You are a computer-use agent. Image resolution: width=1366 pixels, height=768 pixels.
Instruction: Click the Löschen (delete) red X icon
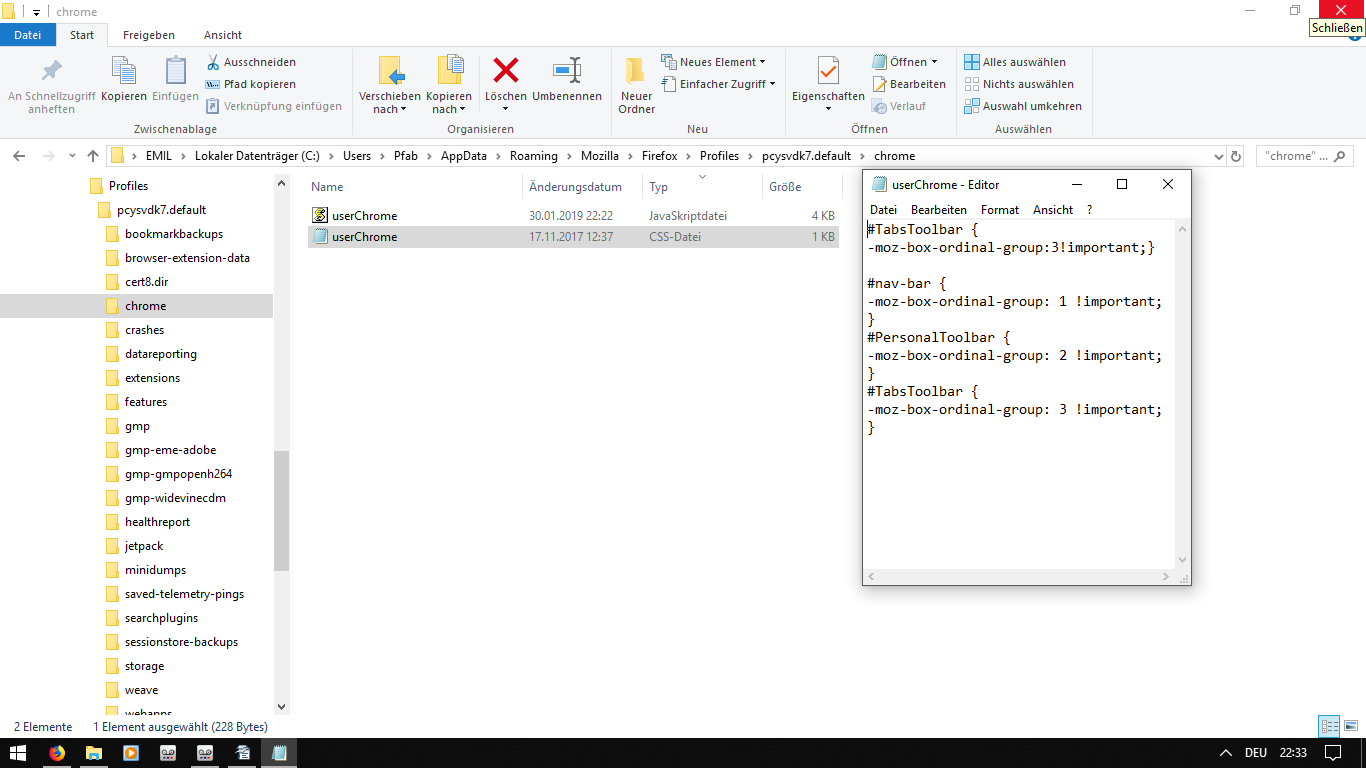(506, 71)
